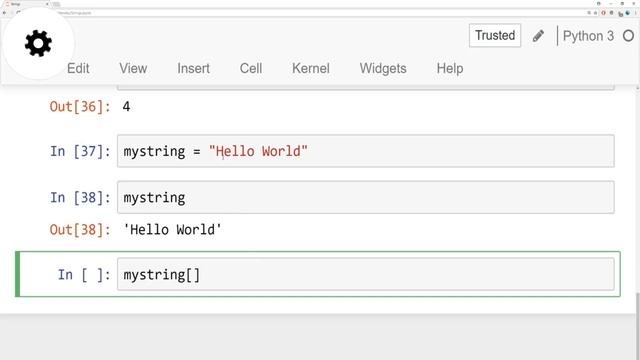Open the Edit menu
This screenshot has width=640, height=360.
pos(78,68)
